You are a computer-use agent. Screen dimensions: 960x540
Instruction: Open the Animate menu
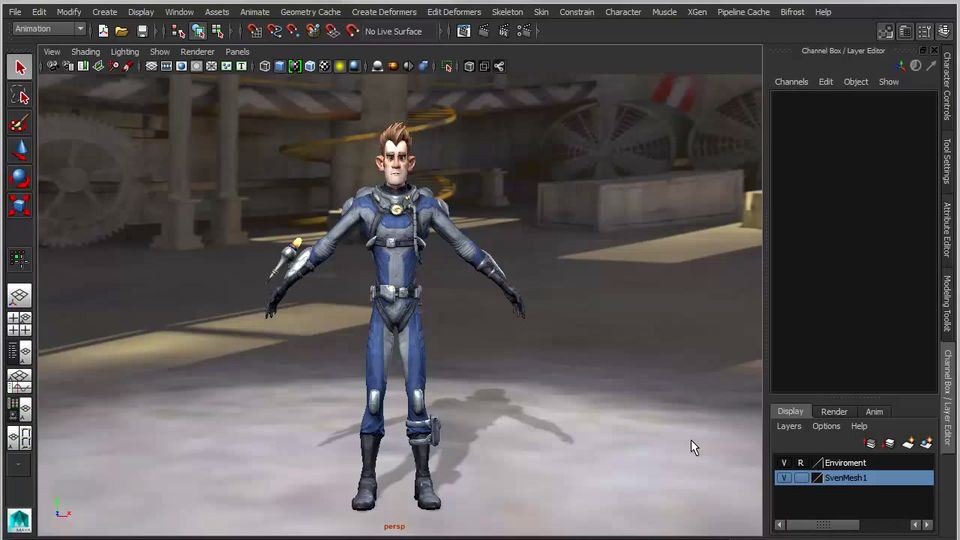(x=255, y=12)
